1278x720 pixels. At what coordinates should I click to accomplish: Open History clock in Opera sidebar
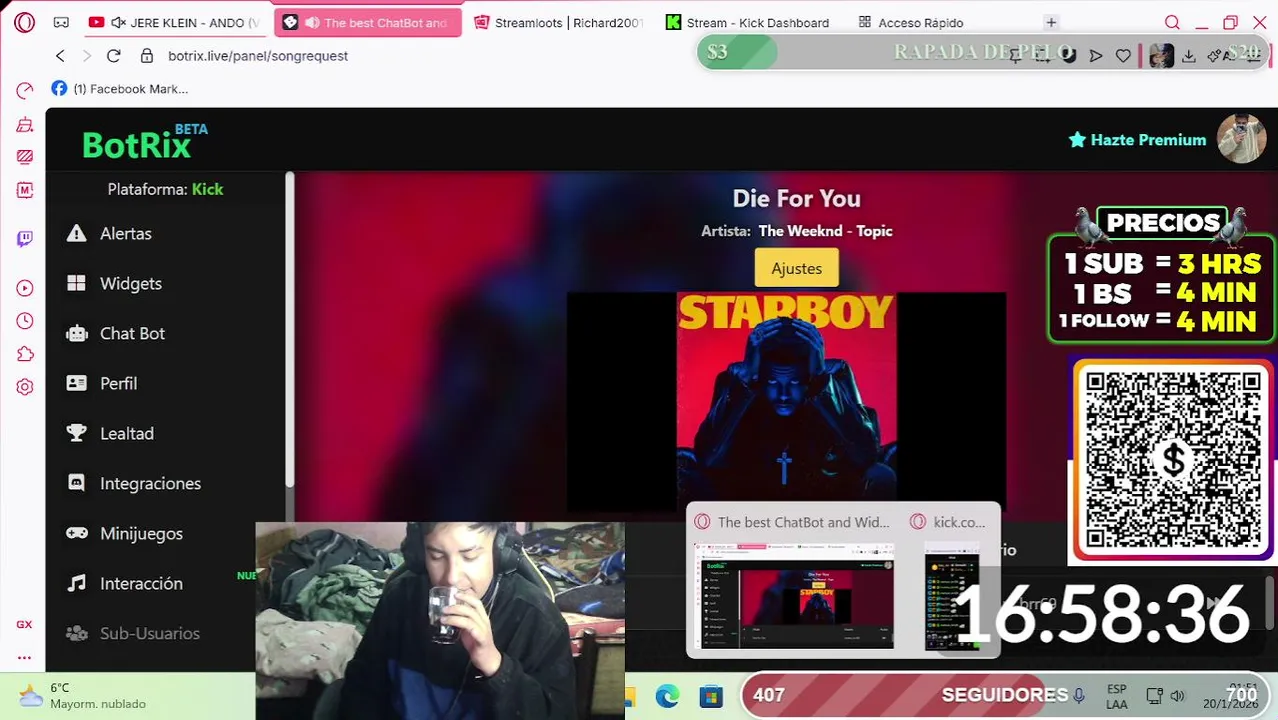[x=25, y=321]
